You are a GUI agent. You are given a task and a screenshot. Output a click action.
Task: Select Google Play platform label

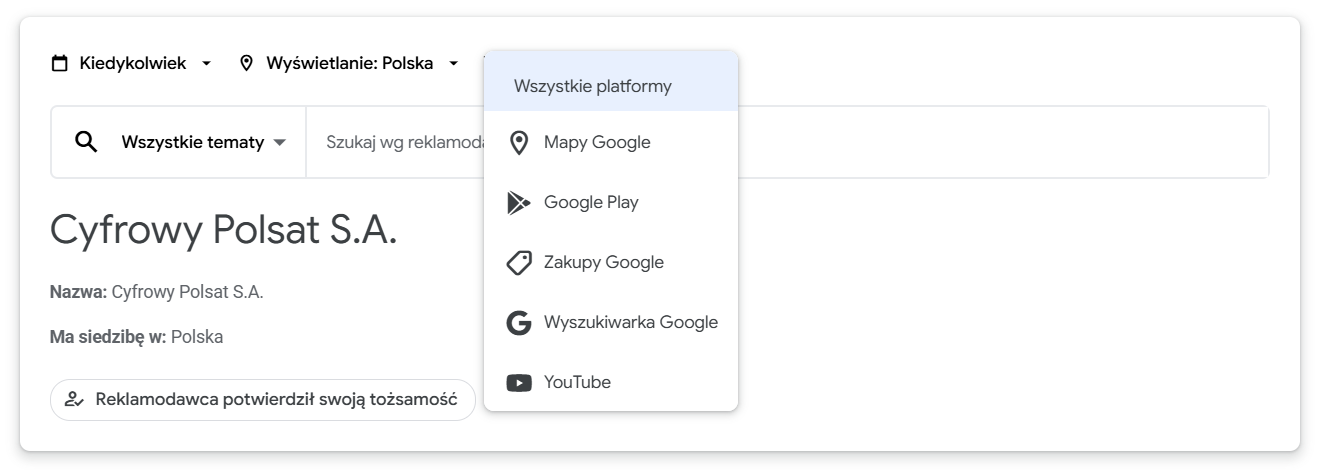[591, 203]
